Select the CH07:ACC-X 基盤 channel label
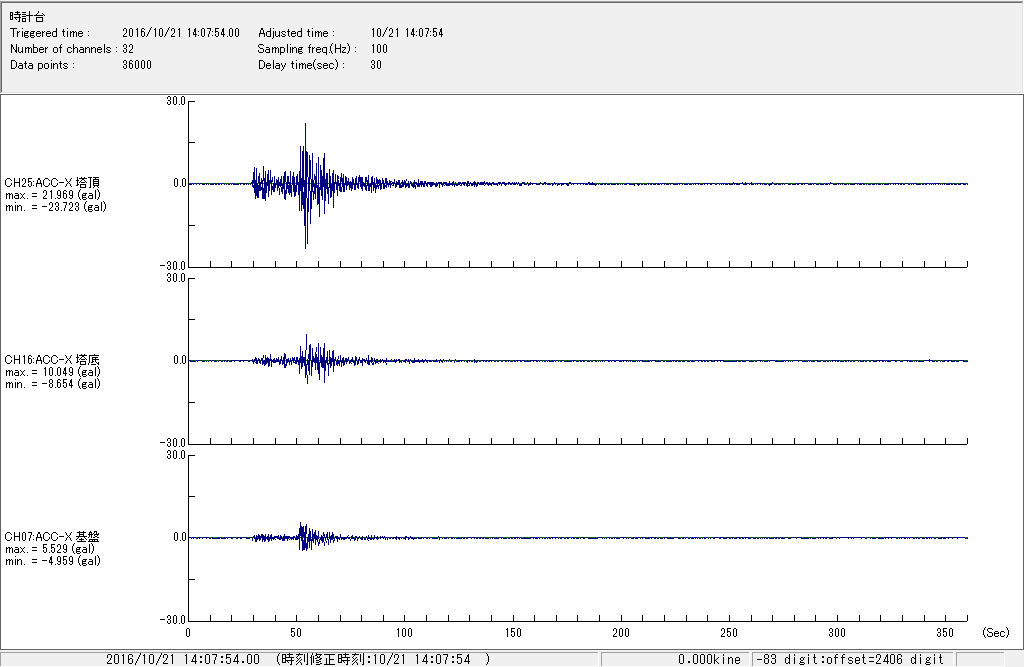Screen dimensions: 1024x667 (x=52, y=537)
